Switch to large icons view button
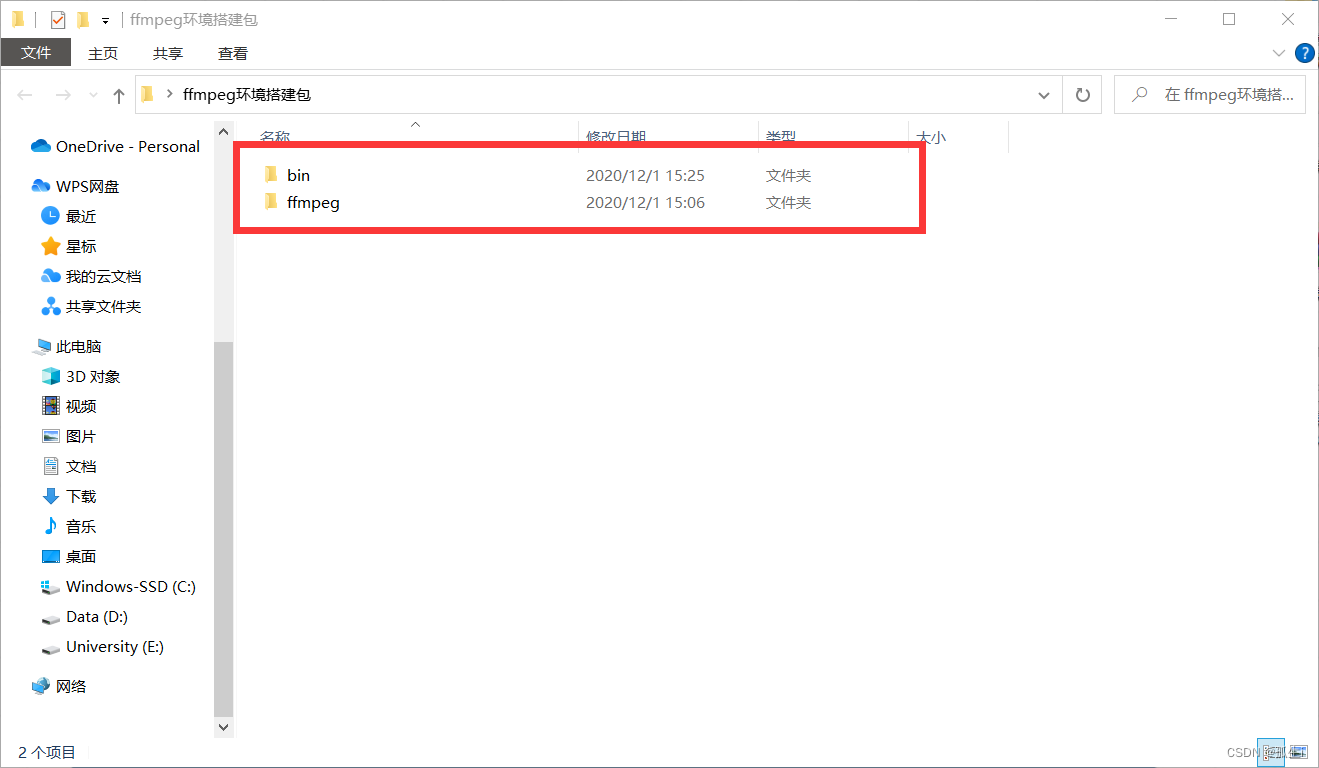Image resolution: width=1319 pixels, height=768 pixels. pos(1297,752)
